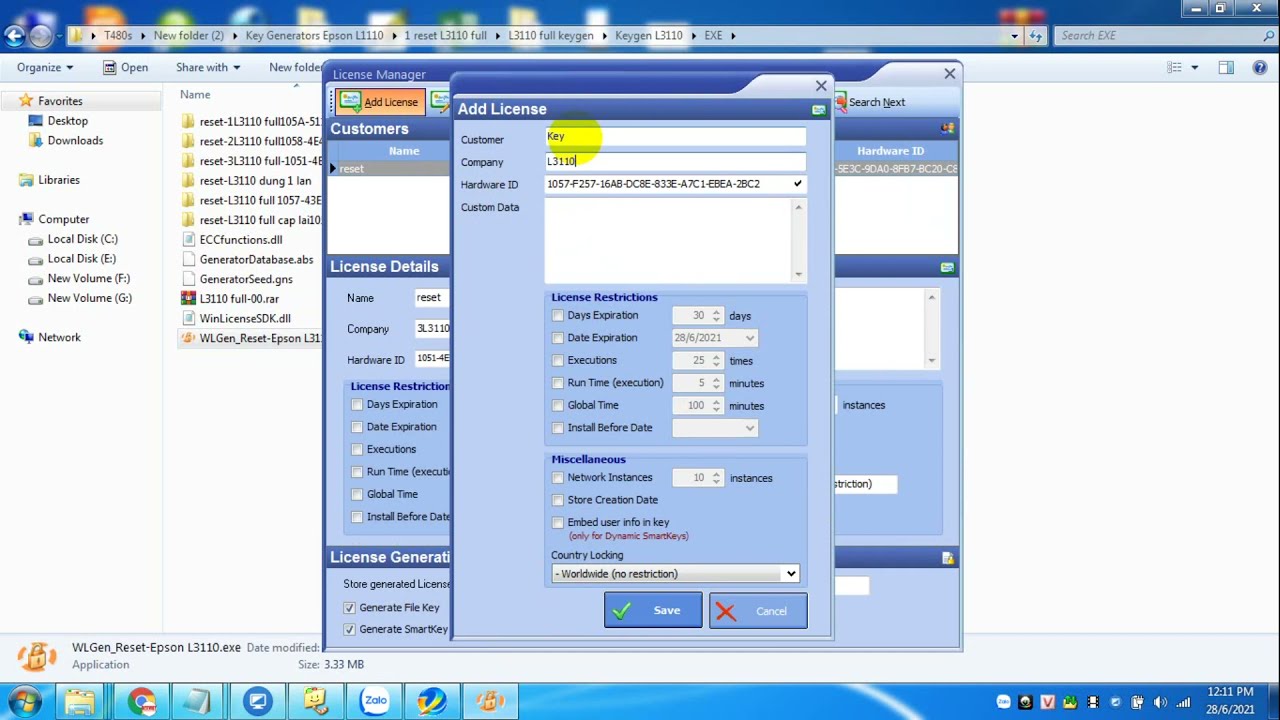Toggle Generate File Key checkbox
This screenshot has width=1280, height=720.
click(x=349, y=608)
